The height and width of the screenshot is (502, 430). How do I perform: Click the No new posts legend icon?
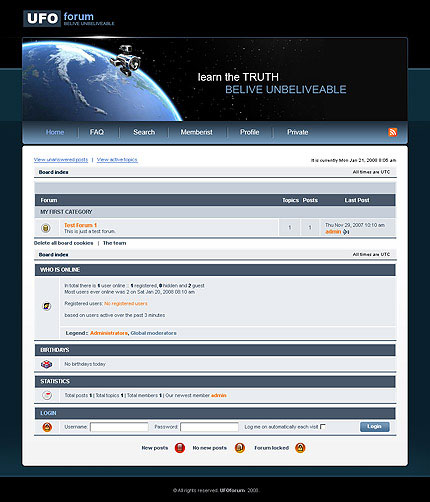tap(240, 448)
